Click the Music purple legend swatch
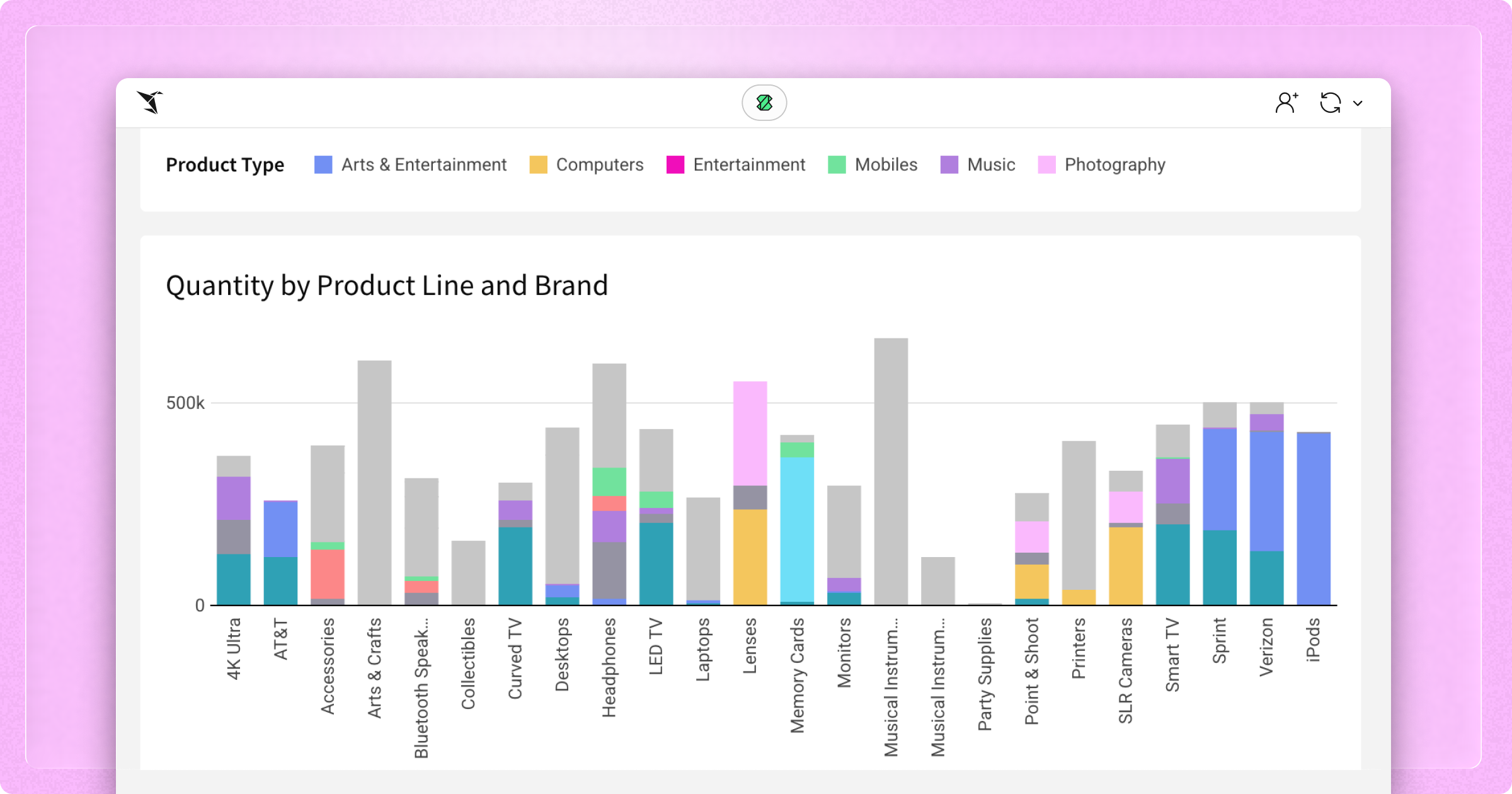The height and width of the screenshot is (794, 1512). pos(949,165)
